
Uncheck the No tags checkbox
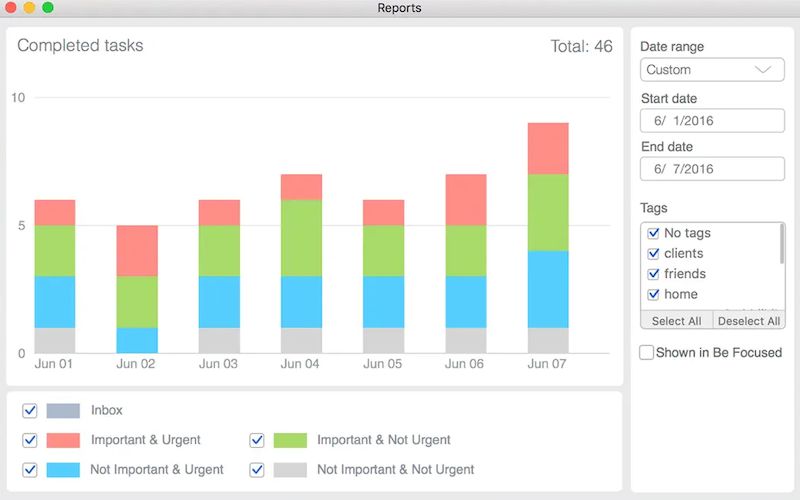(x=654, y=233)
